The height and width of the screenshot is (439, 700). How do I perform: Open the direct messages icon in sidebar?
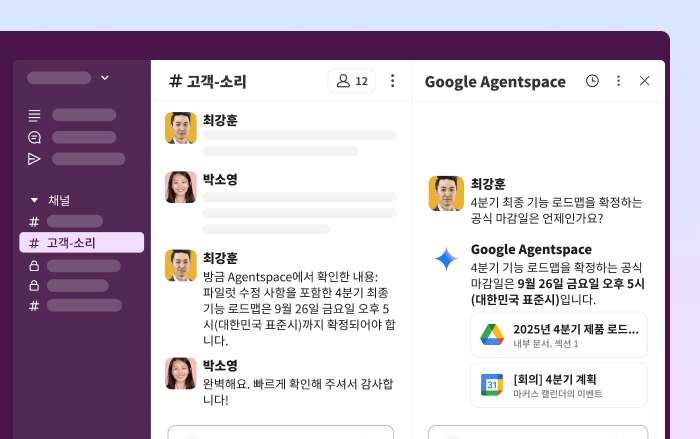point(35,137)
